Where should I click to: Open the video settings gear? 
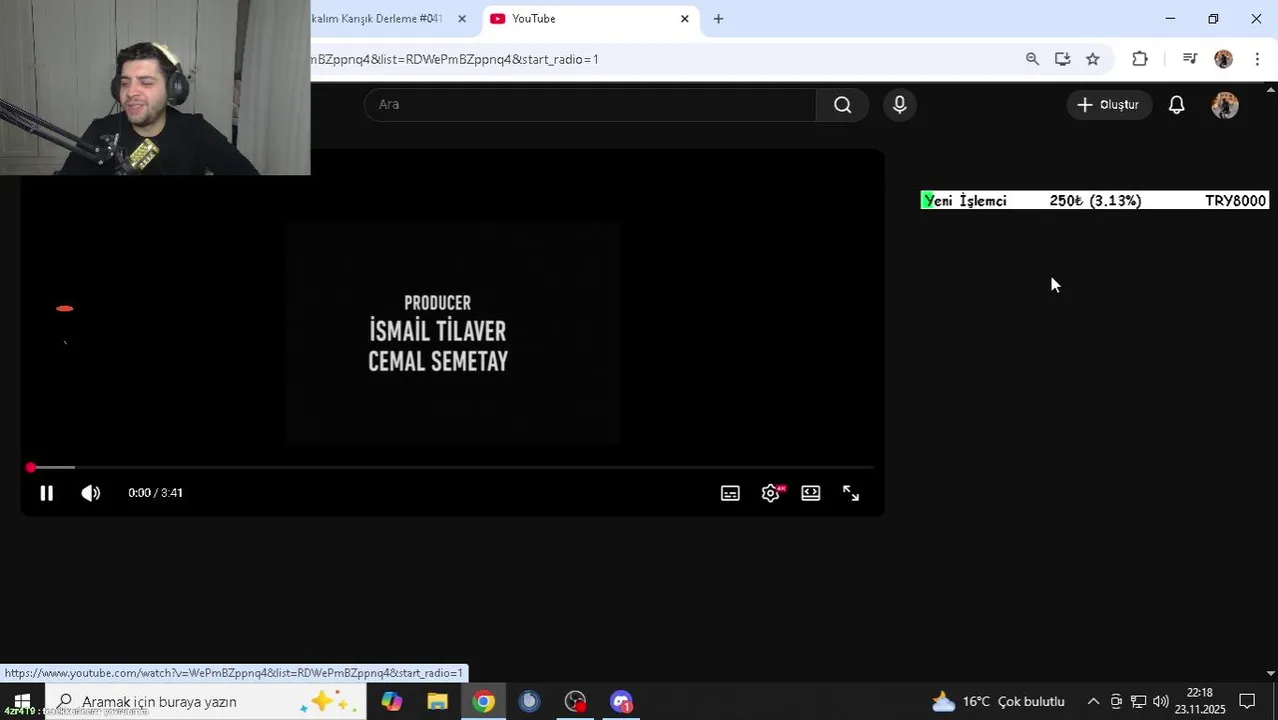(771, 493)
